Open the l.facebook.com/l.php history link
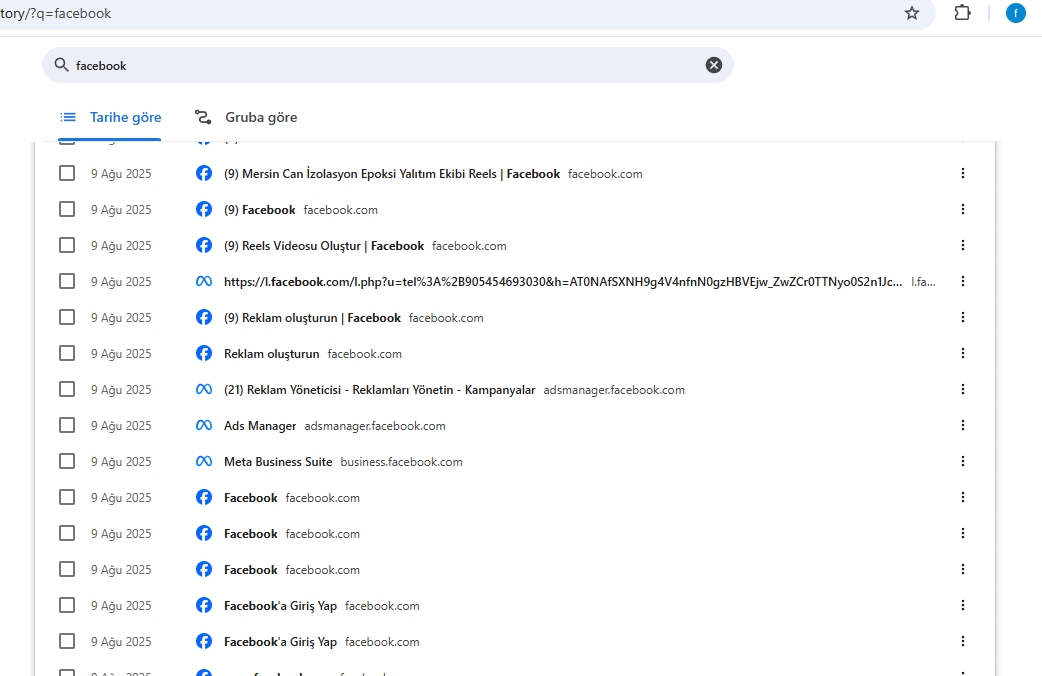Viewport: 1042px width, 676px height. (563, 282)
